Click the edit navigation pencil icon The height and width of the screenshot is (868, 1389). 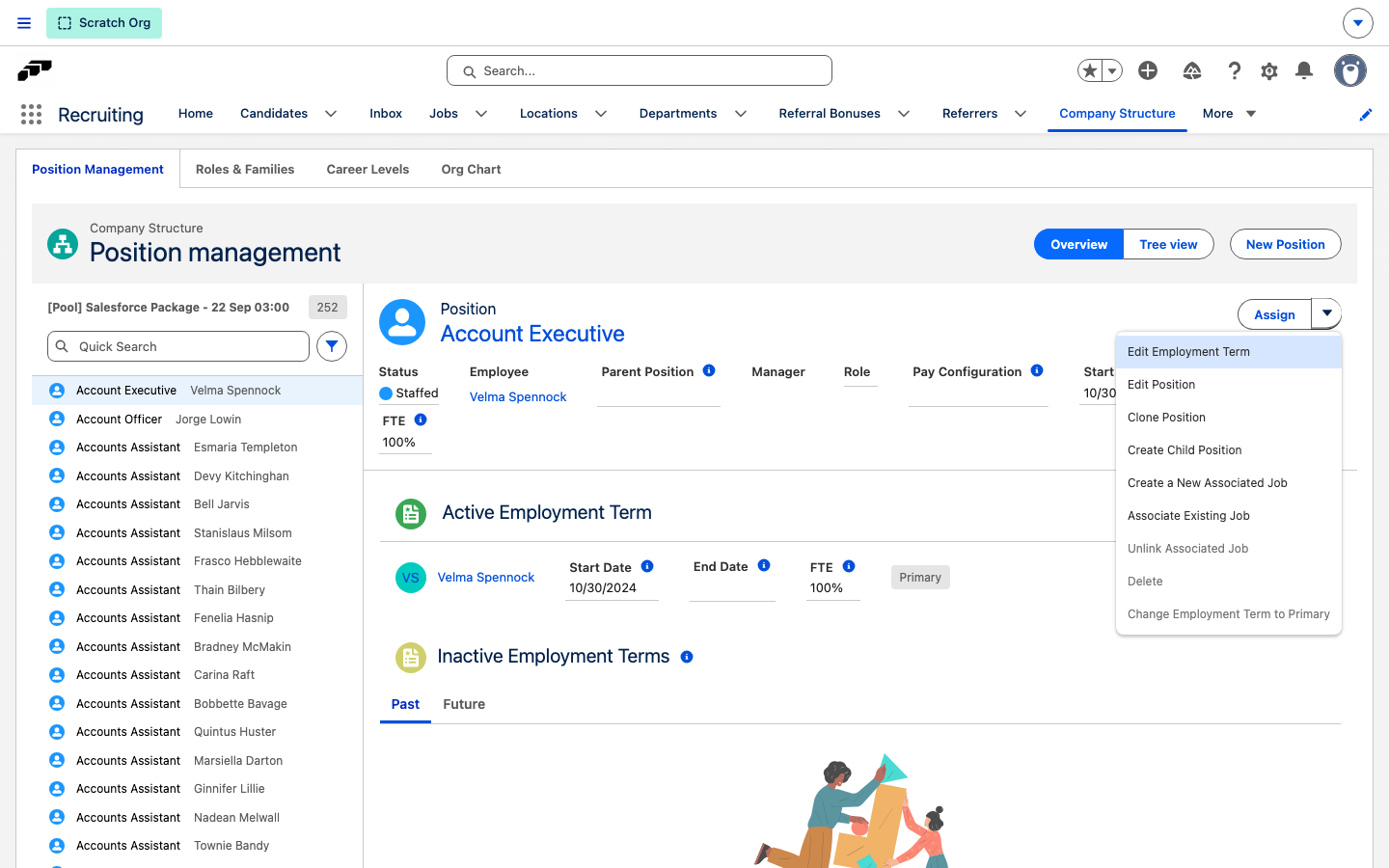coord(1366,115)
